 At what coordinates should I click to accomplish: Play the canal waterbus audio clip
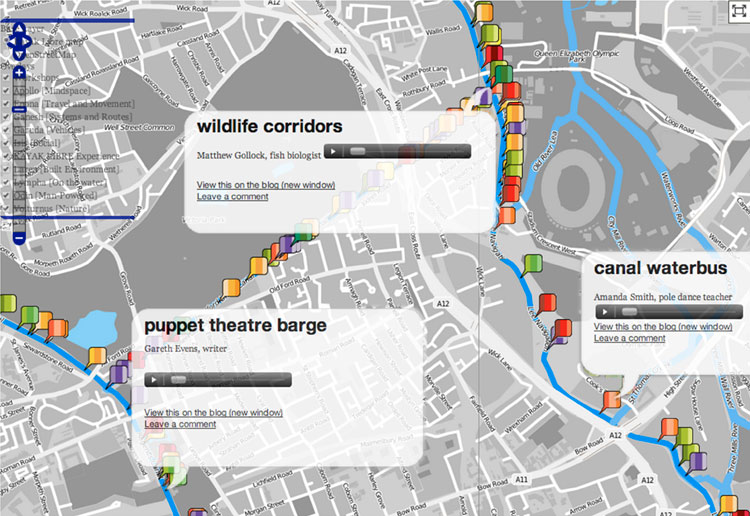coord(606,312)
